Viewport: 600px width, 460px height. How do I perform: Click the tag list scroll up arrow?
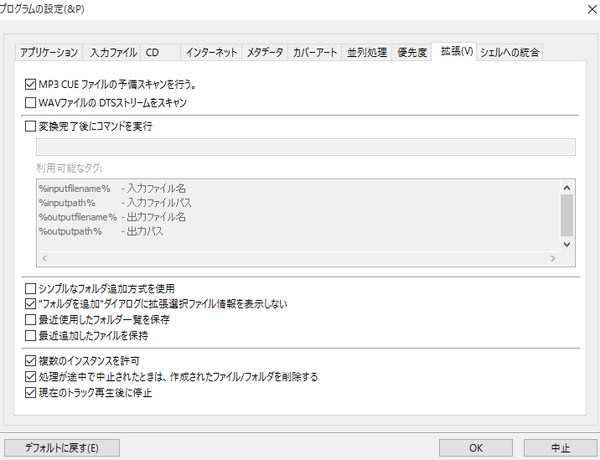567,188
